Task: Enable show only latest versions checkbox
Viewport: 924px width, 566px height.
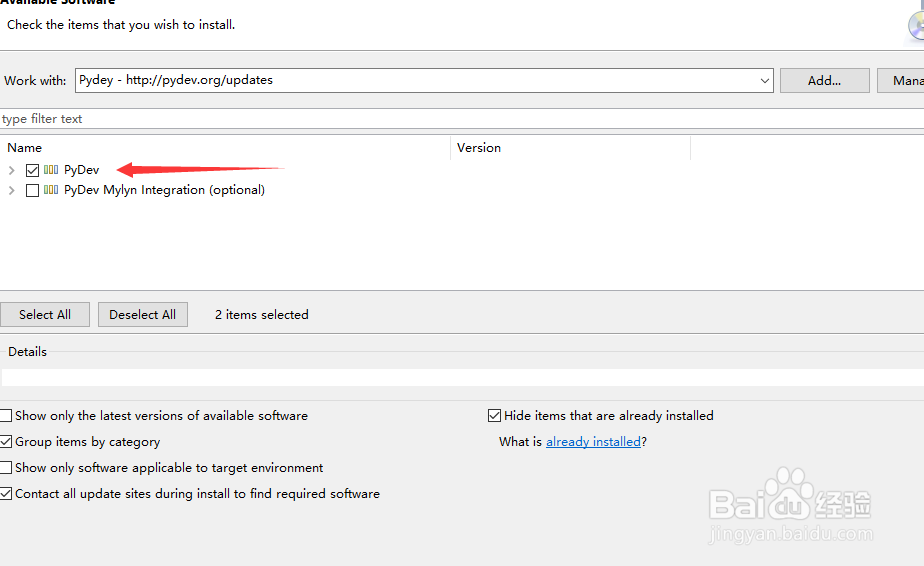Action: click(7, 416)
